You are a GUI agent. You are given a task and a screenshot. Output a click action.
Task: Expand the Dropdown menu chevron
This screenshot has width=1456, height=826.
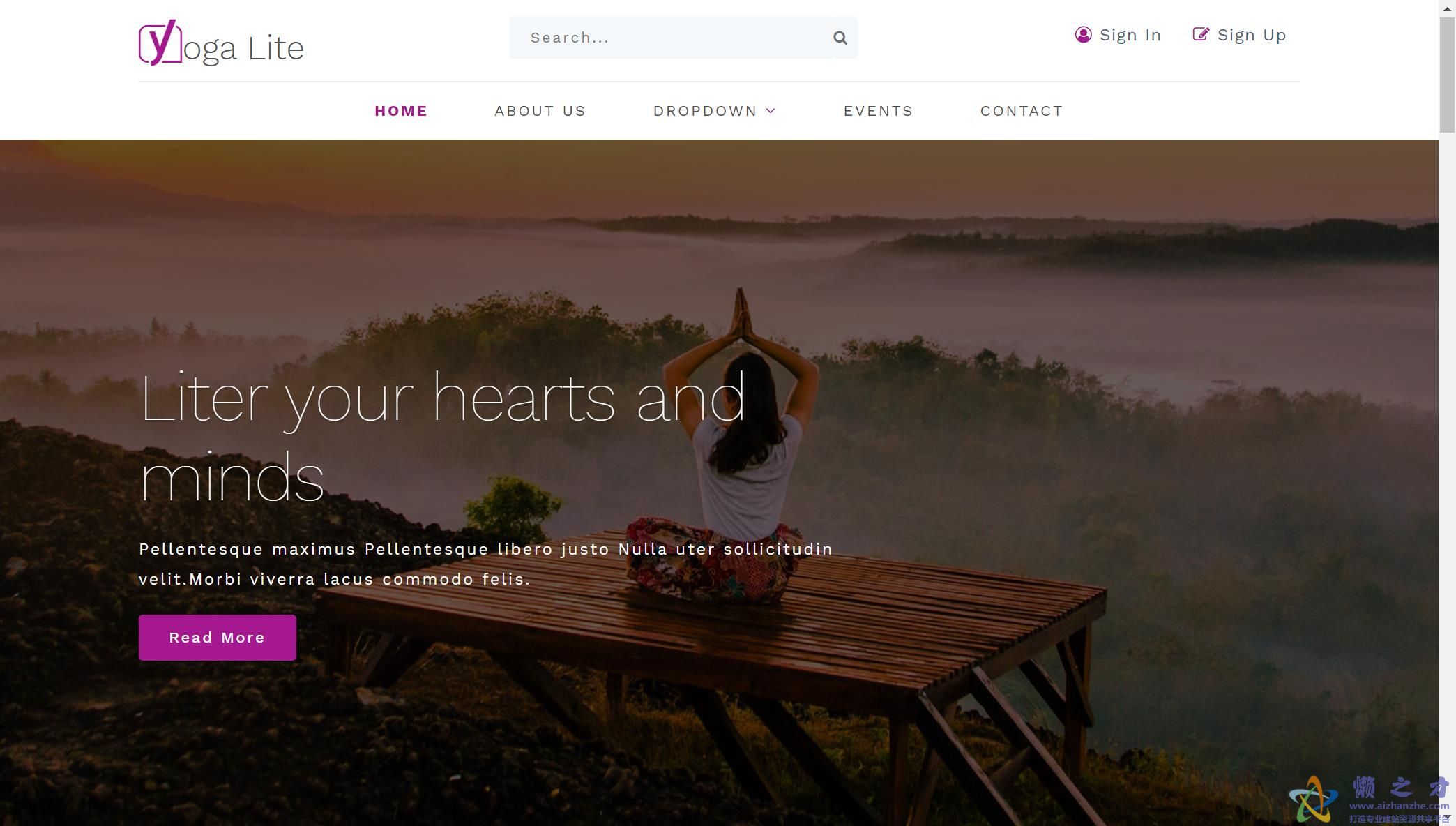pos(771,111)
